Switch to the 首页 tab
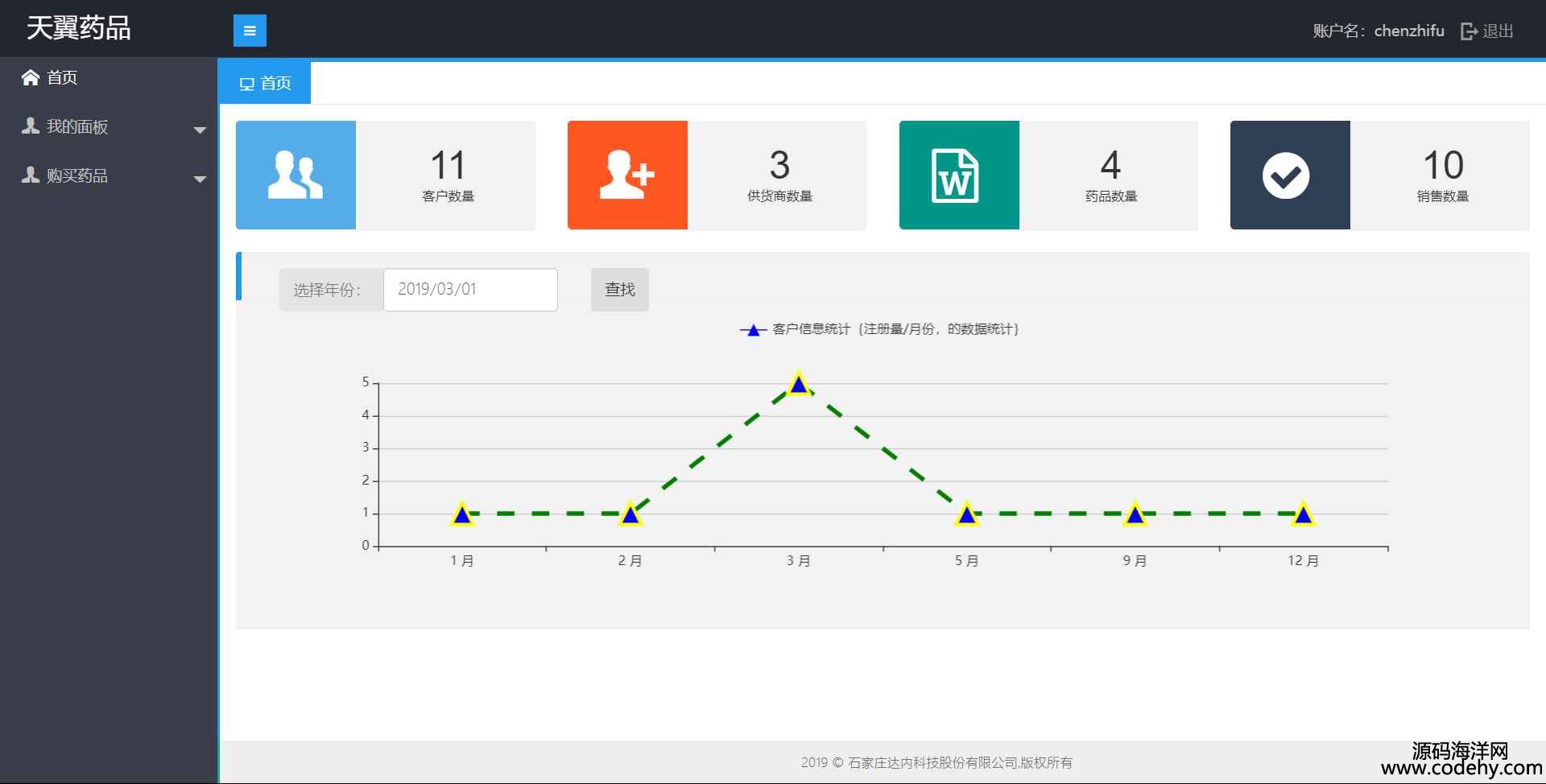 pyautogui.click(x=265, y=83)
